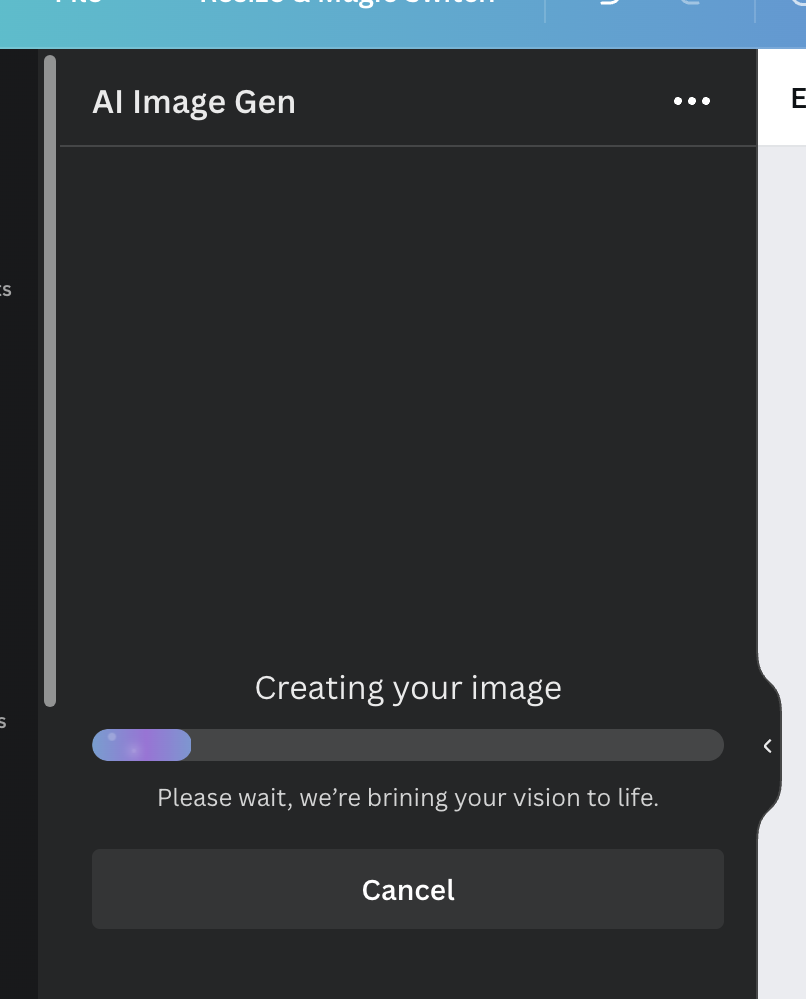Open the AI Image Gen more options menu
Image resolution: width=806 pixels, height=999 pixels.
(x=692, y=101)
